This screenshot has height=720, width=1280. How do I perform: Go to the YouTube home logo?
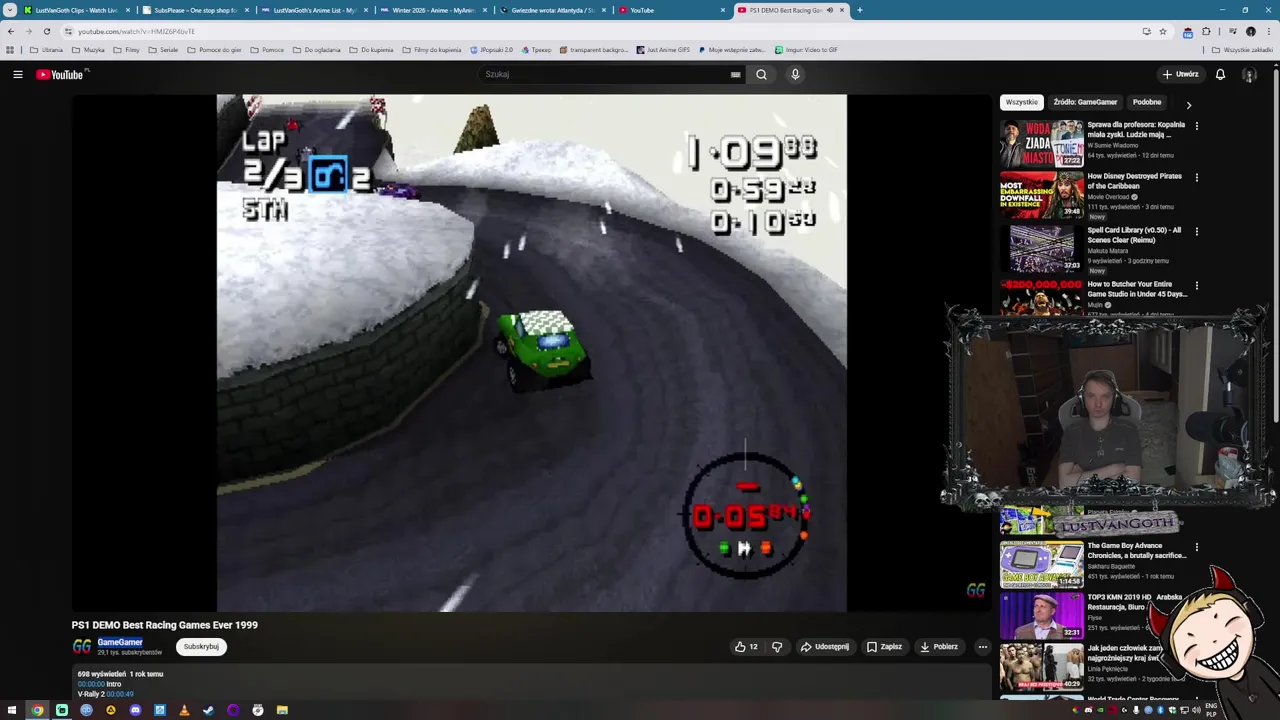(x=60, y=74)
